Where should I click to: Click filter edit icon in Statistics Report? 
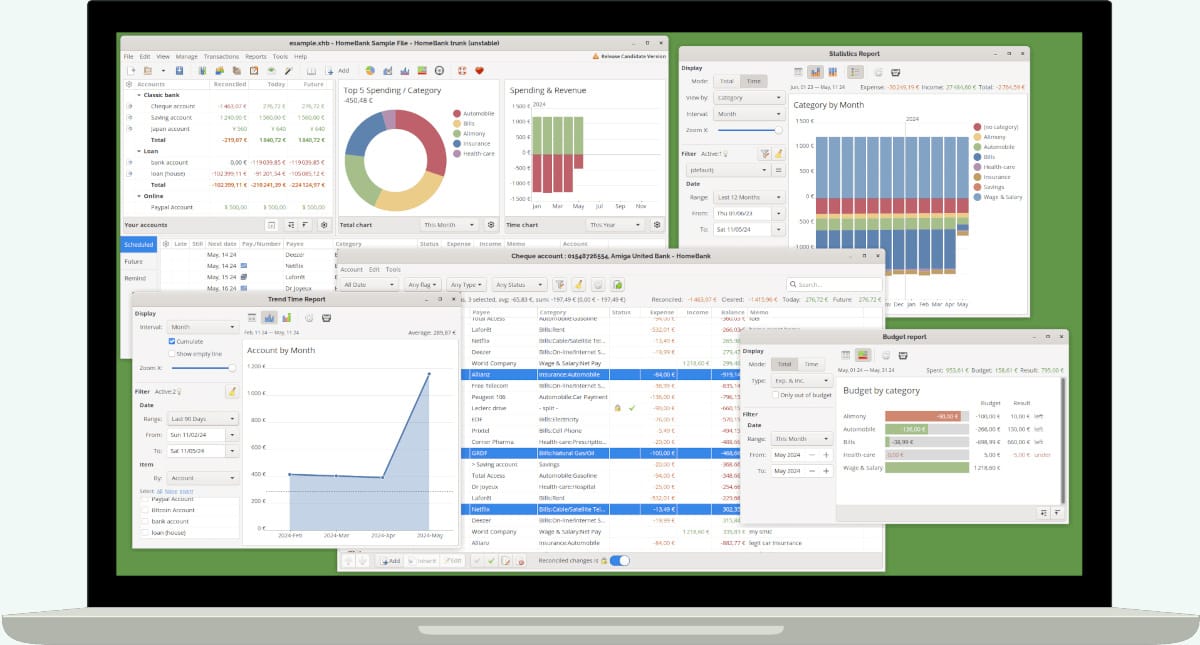765,154
